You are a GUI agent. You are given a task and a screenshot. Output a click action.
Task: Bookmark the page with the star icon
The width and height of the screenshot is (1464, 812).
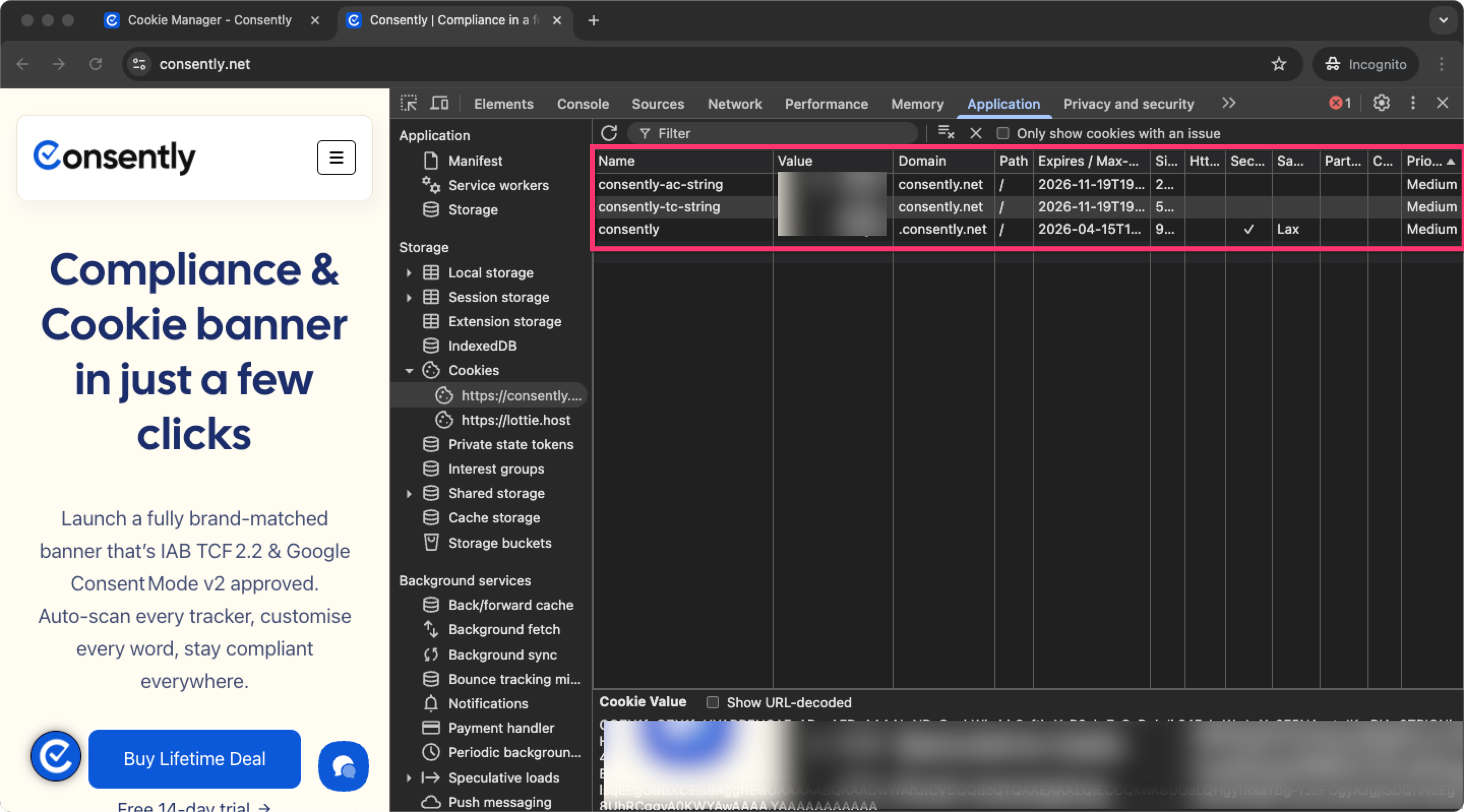1279,64
